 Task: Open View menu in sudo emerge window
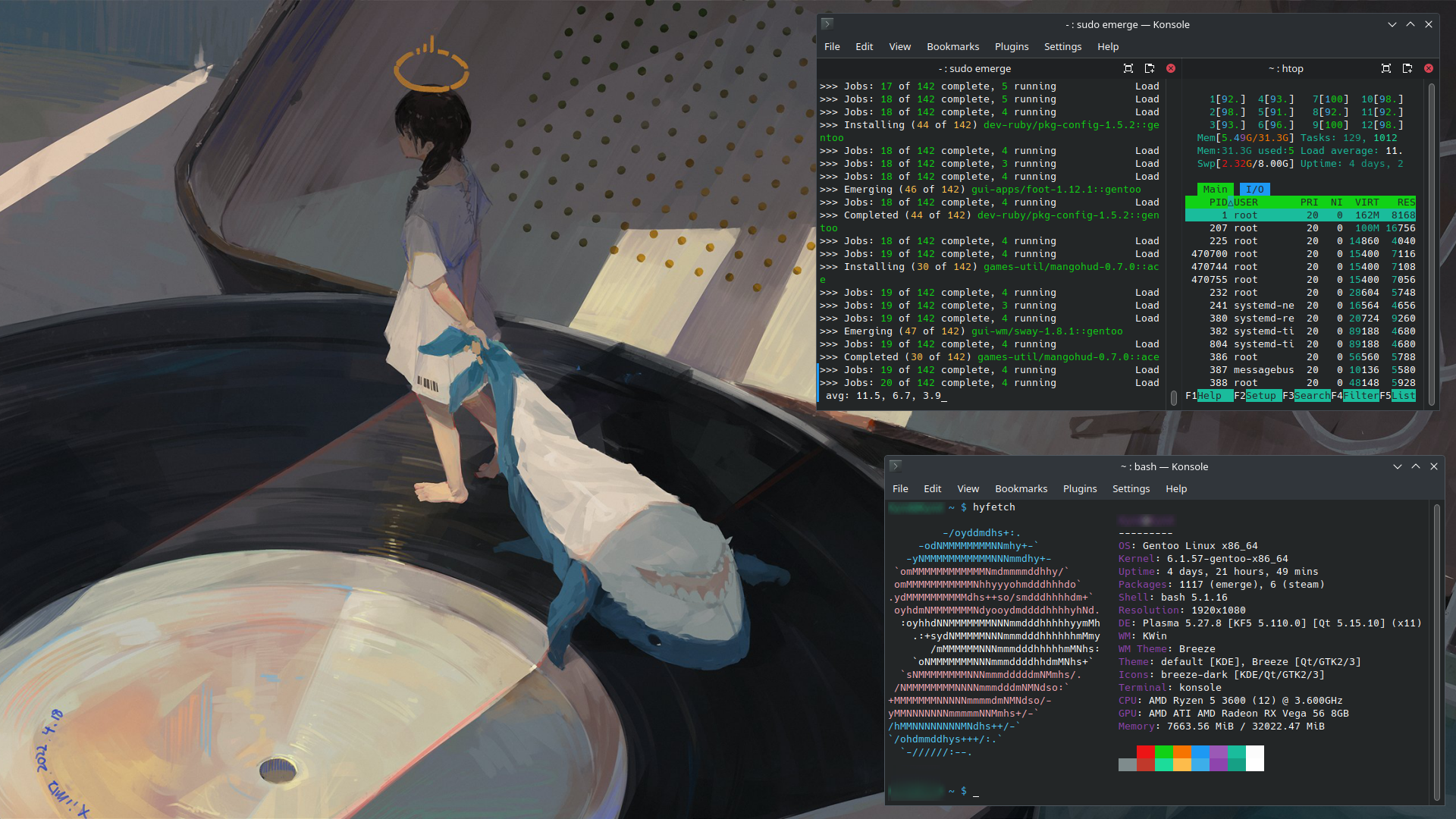click(x=899, y=47)
